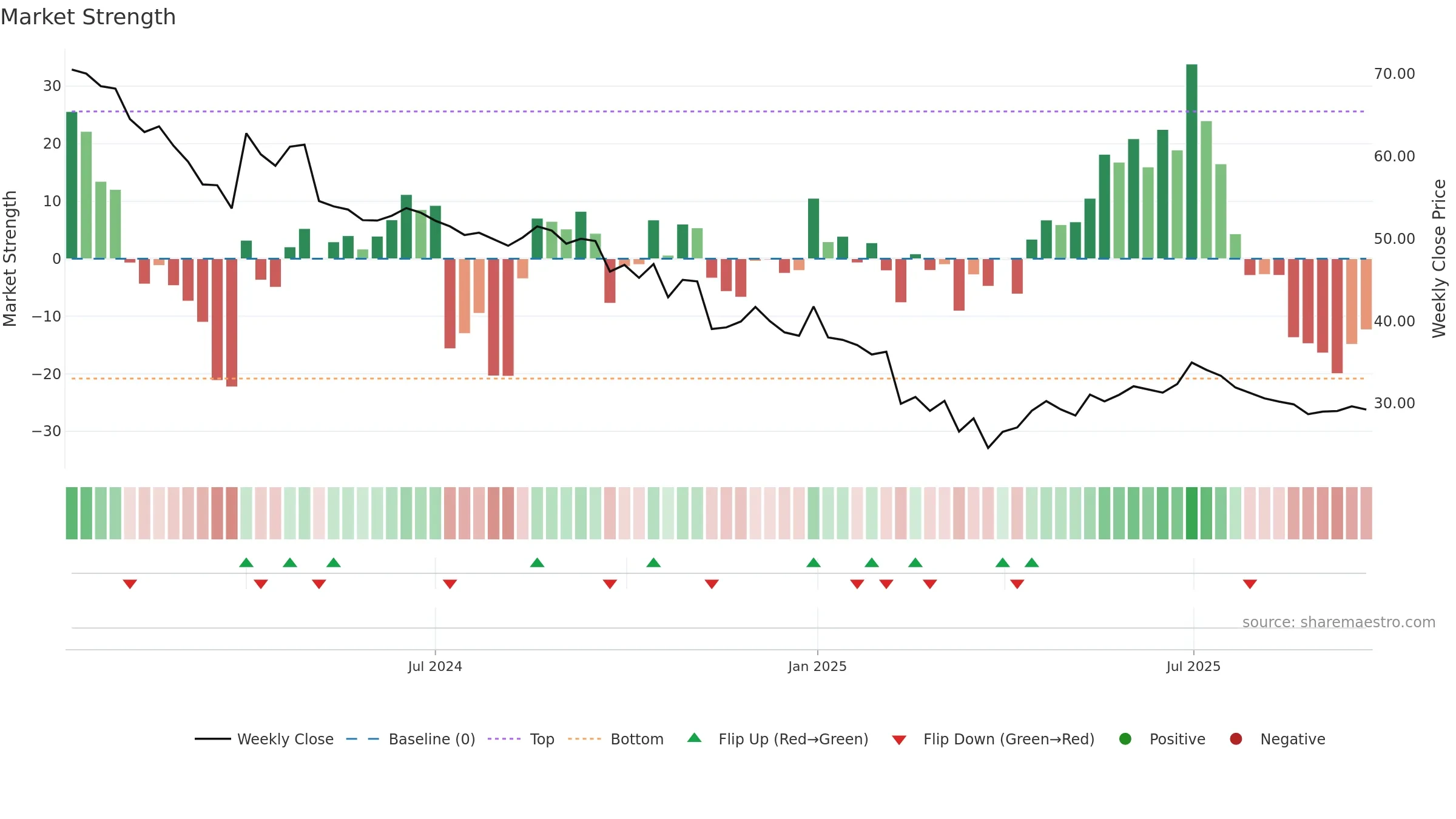The height and width of the screenshot is (819, 1456).
Task: Toggle the Bottom legend entry
Action: tap(615, 739)
